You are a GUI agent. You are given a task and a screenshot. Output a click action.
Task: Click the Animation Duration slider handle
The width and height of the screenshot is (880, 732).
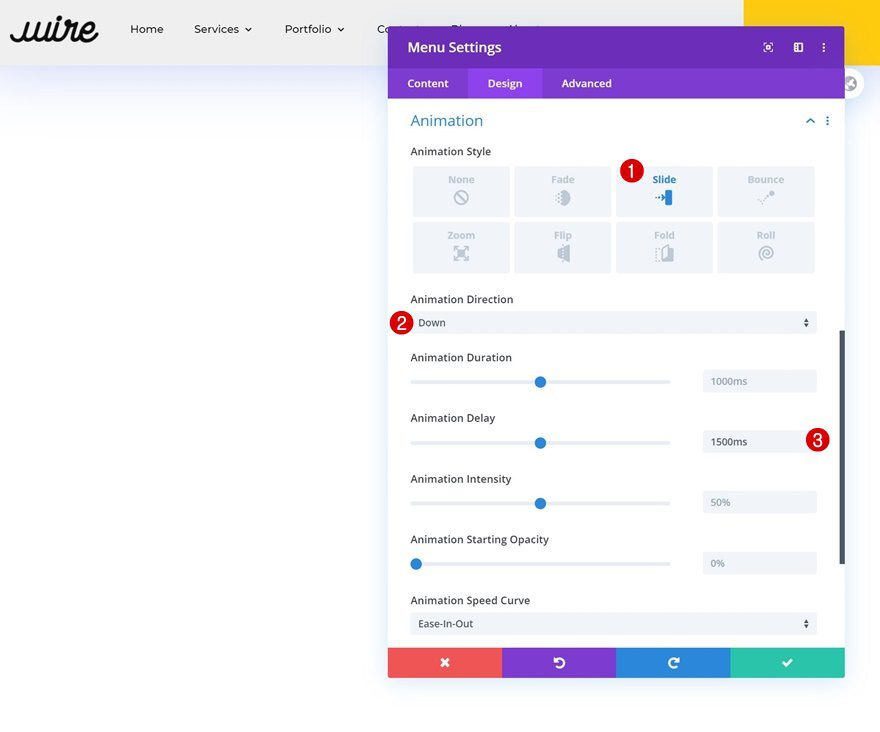540,382
